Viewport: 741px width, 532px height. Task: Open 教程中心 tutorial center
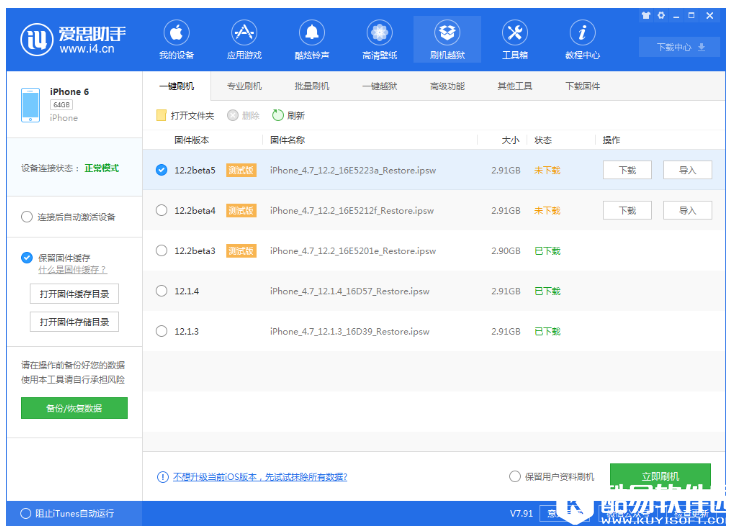(582, 39)
